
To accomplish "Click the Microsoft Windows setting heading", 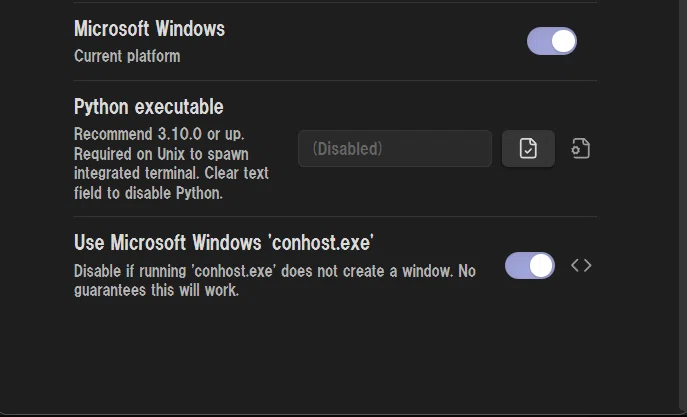I will pyautogui.click(x=149, y=29).
